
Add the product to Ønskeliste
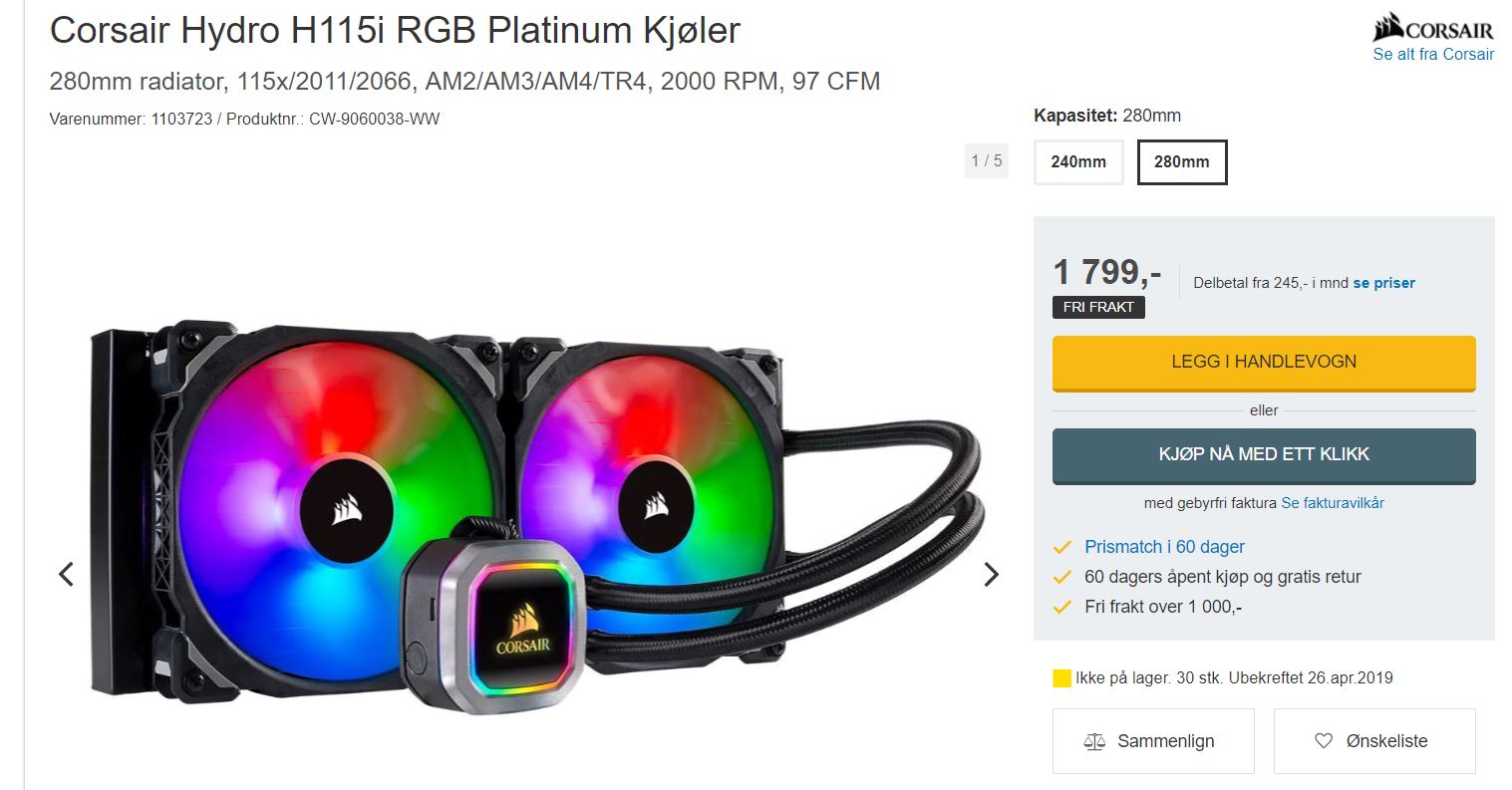pos(1374,741)
